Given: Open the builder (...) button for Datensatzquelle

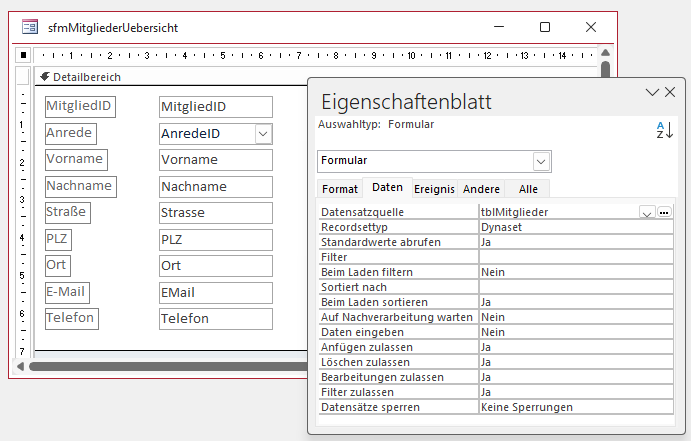Looking at the screenshot, I should [664, 212].
